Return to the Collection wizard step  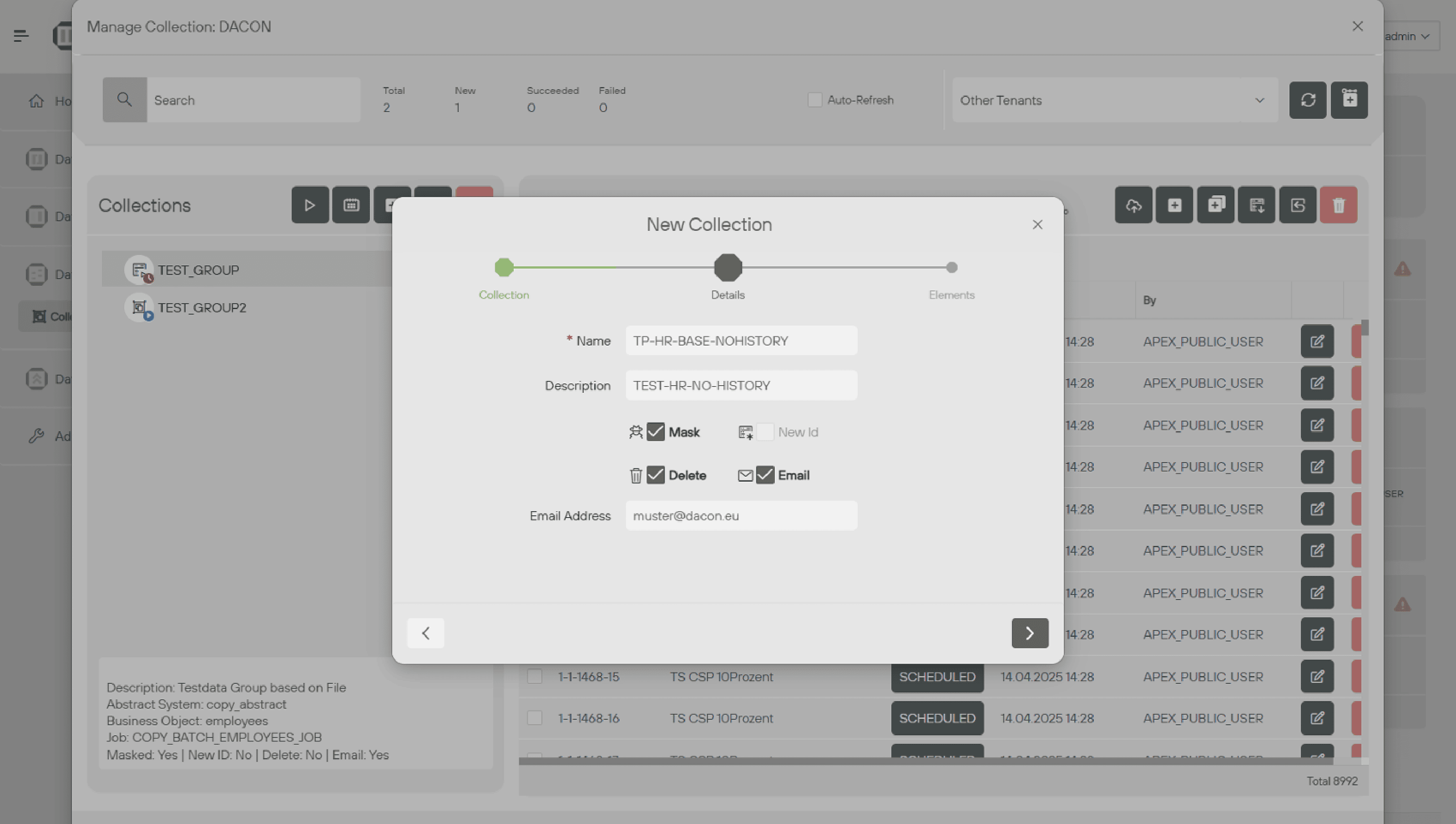[x=504, y=268]
